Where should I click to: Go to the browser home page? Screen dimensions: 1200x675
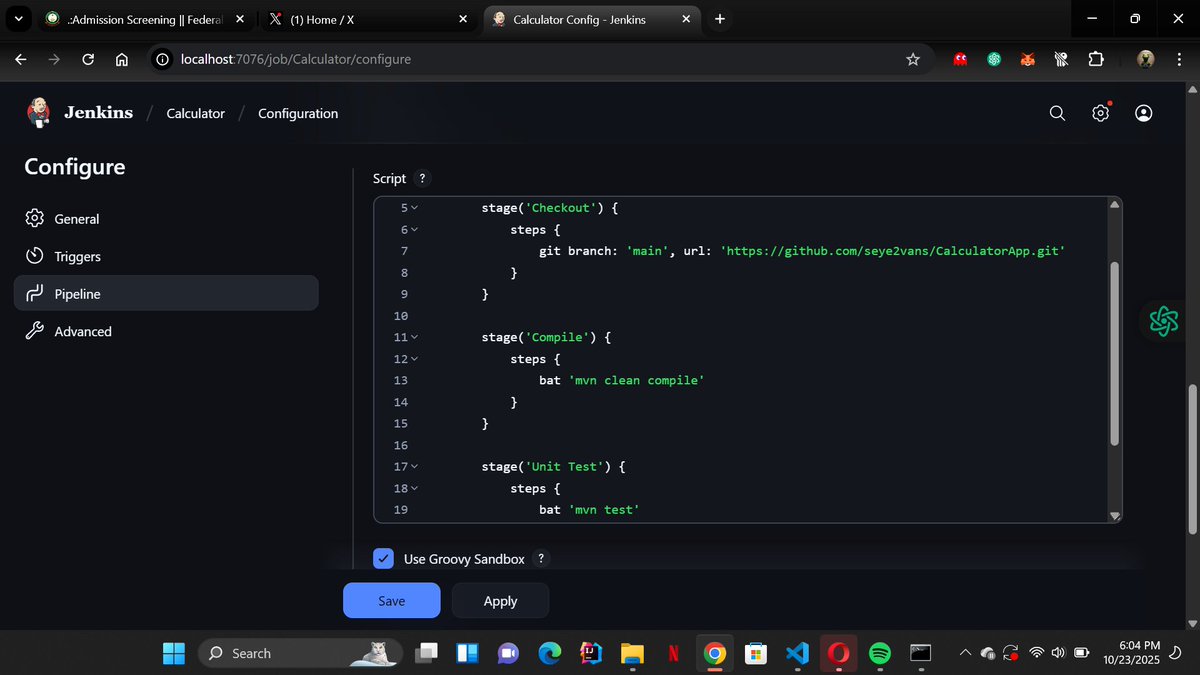(x=121, y=59)
